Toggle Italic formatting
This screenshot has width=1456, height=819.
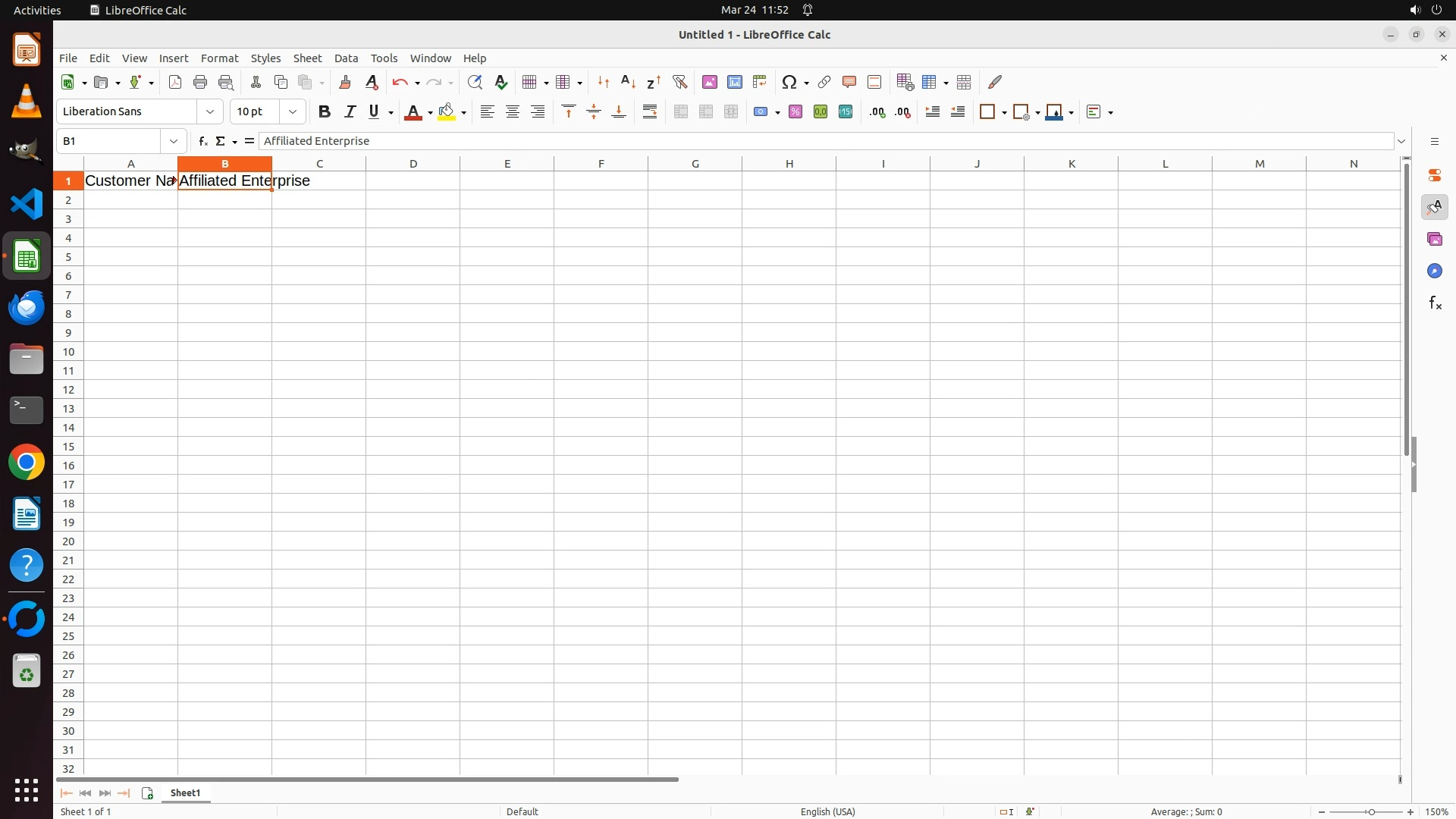pos(350,112)
